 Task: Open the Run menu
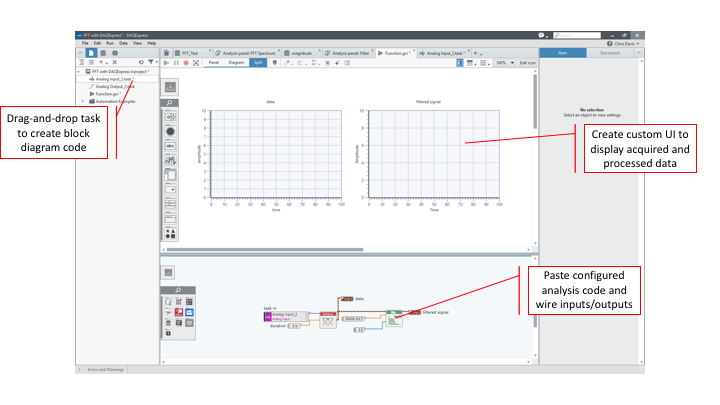coord(110,43)
